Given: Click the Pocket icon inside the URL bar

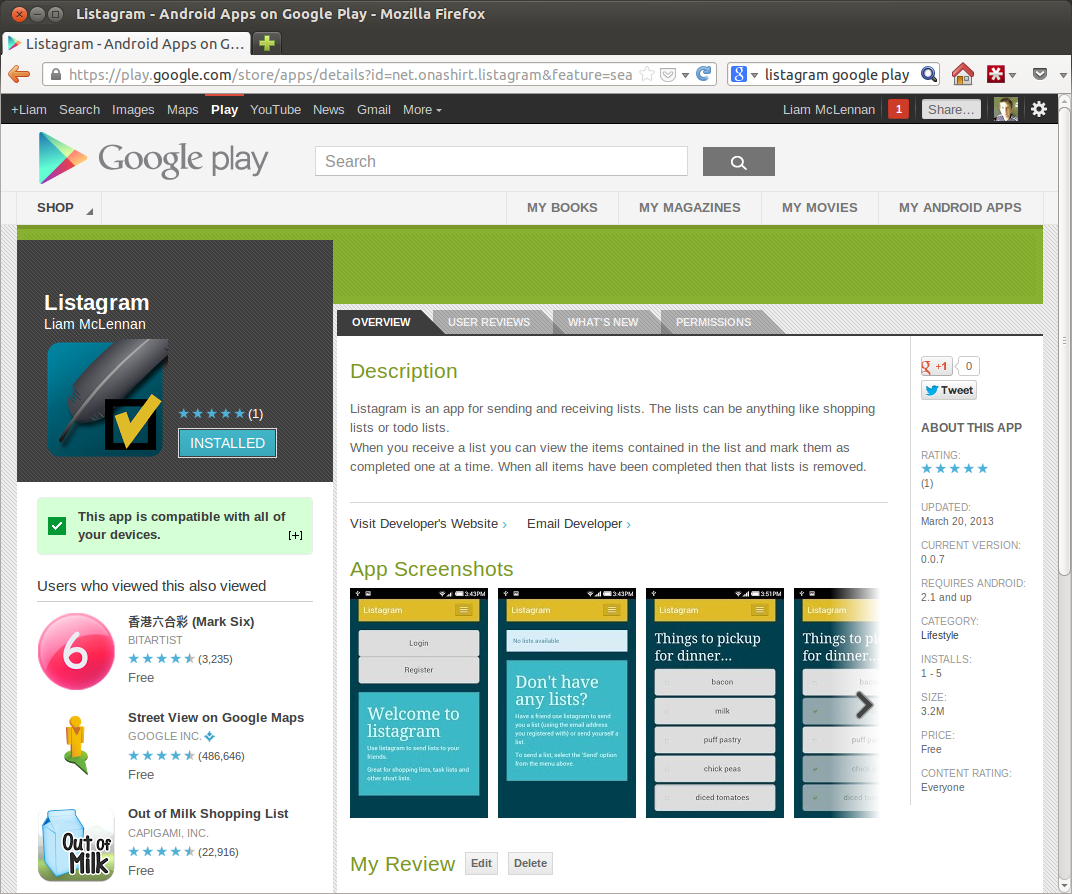Looking at the screenshot, I should coord(668,74).
